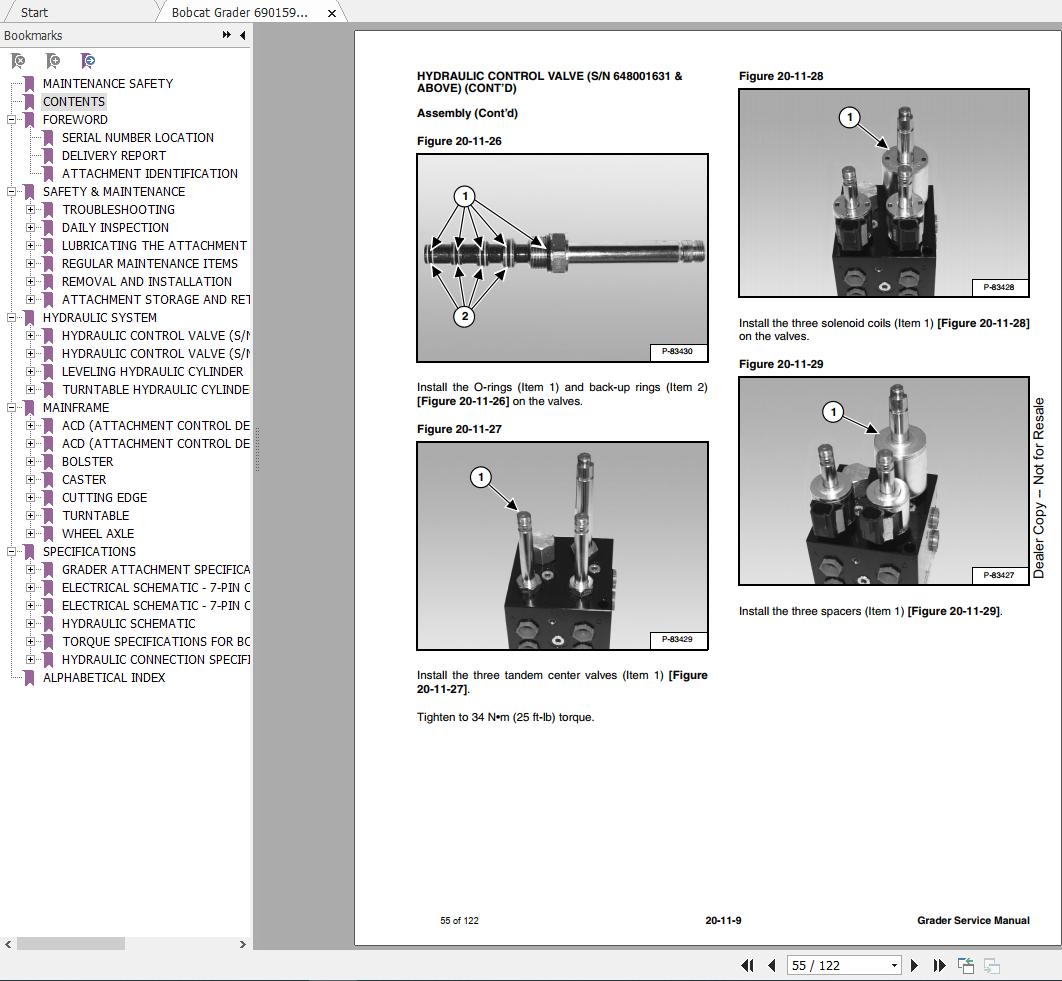Click the 'Tighten to 34 N•m' text
Viewport: 1062px width, 981px height.
[505, 717]
